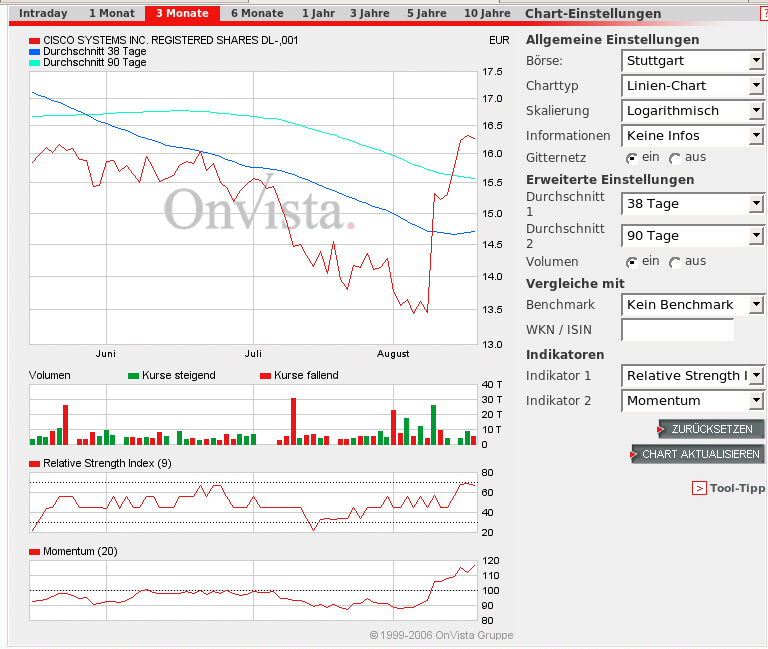This screenshot has width=768, height=649.
Task: Click the CHART AKTUALISIEREN button
Action: [x=697, y=455]
